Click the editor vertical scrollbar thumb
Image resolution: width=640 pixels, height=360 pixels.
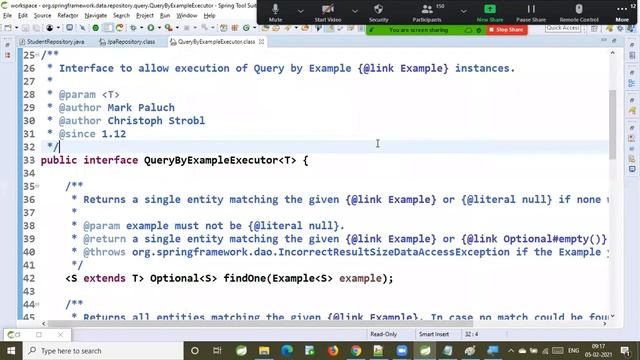tap(612, 124)
